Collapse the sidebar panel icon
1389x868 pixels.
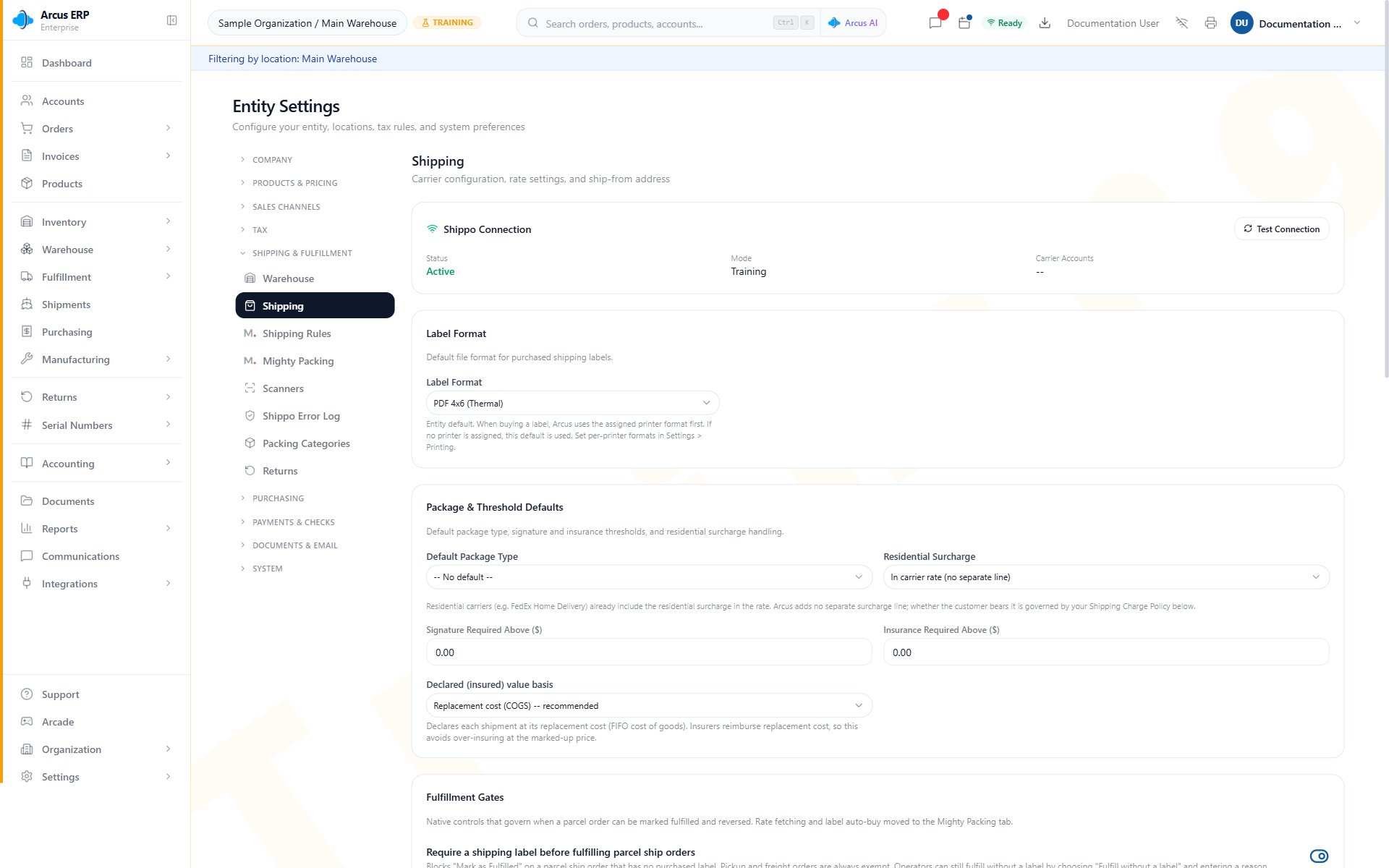tap(171, 20)
